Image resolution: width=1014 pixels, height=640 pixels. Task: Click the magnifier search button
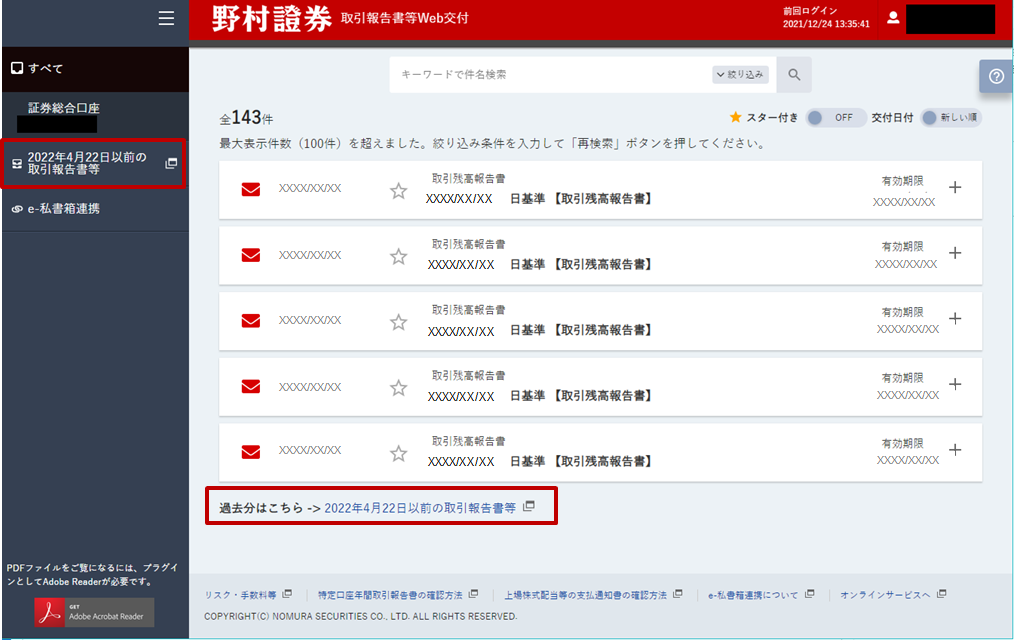[x=794, y=75]
